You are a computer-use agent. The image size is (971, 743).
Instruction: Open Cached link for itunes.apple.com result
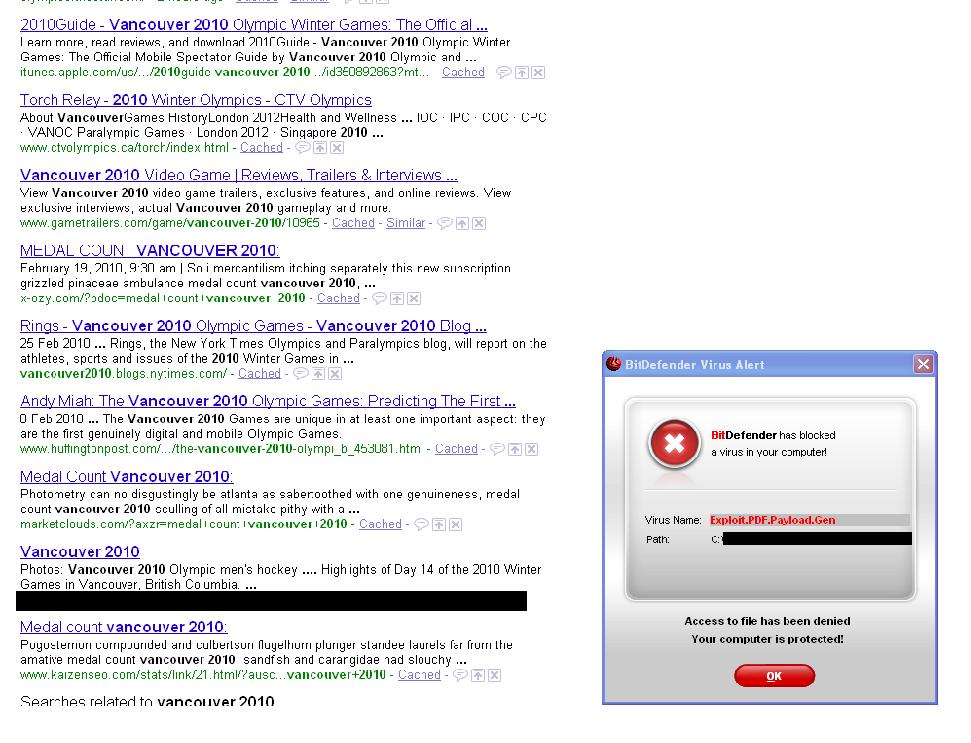[463, 72]
